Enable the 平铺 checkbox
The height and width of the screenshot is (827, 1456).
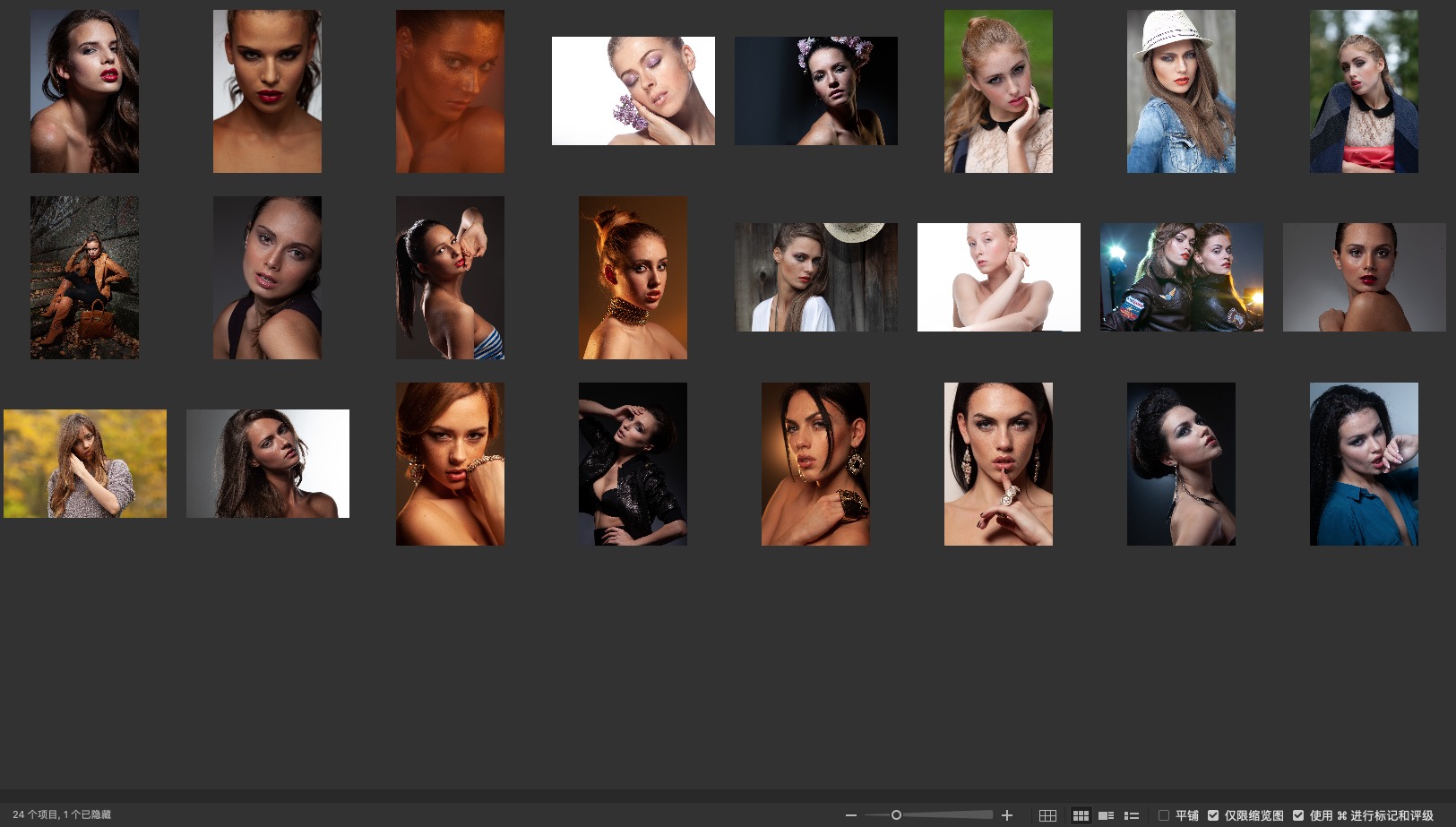[1164, 815]
